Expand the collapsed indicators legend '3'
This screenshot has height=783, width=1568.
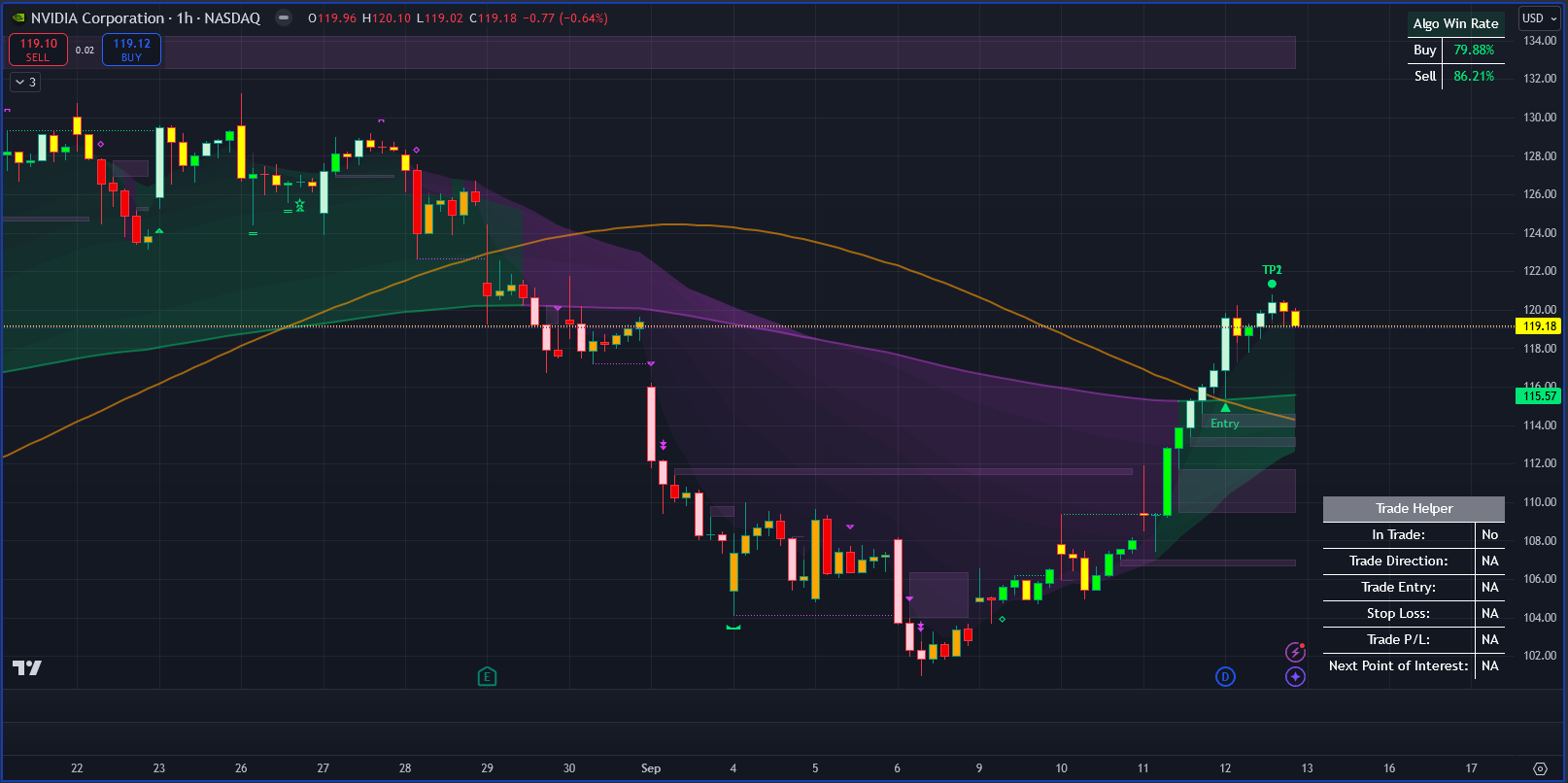tap(25, 82)
